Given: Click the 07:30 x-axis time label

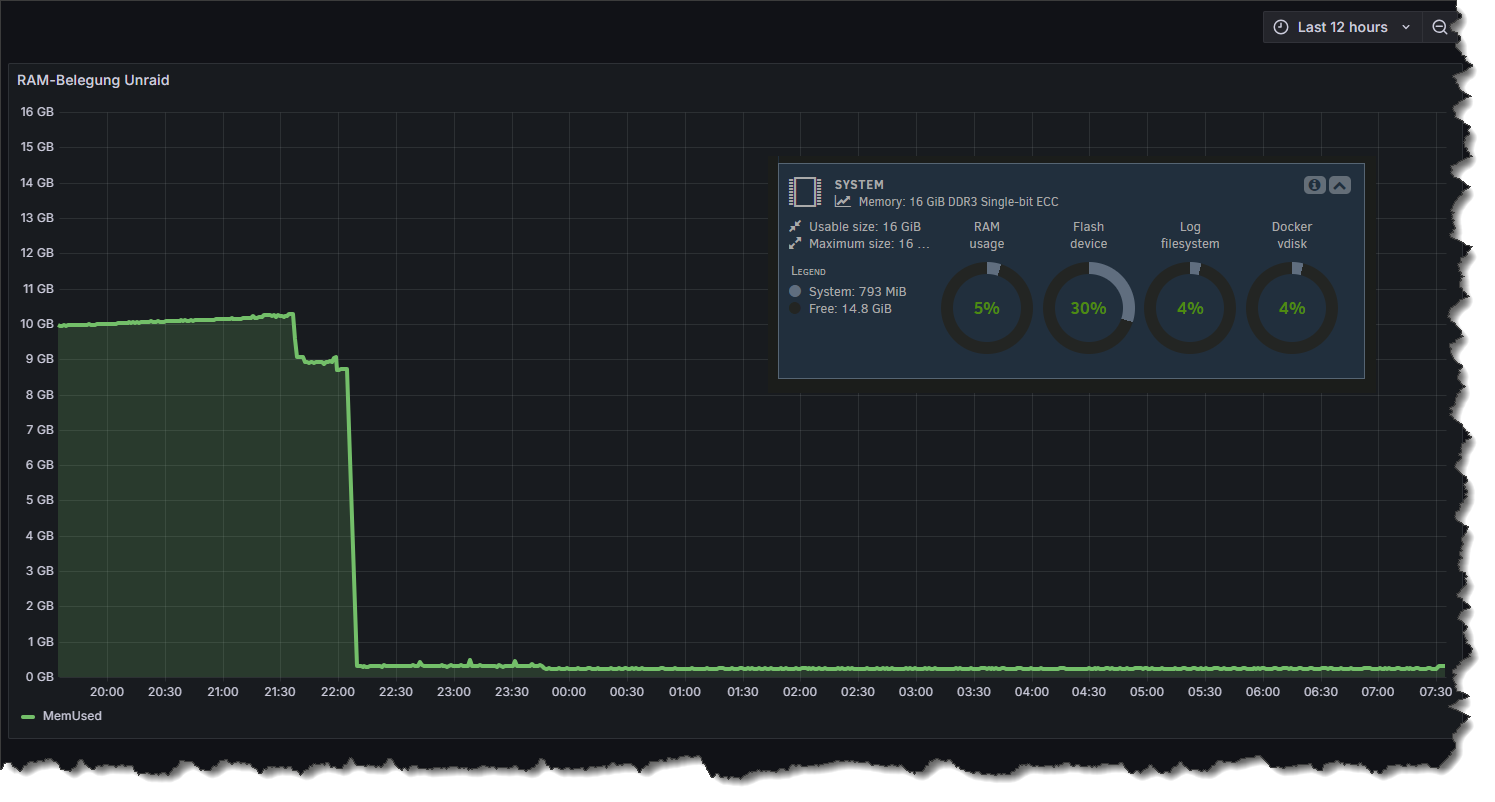Looking at the screenshot, I should pos(1436,692).
